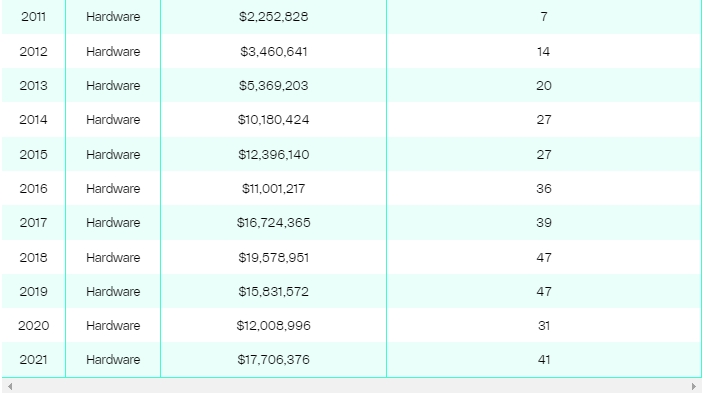This screenshot has height=393, width=704.
Task: Select the 2014 year cell
Action: (34, 120)
